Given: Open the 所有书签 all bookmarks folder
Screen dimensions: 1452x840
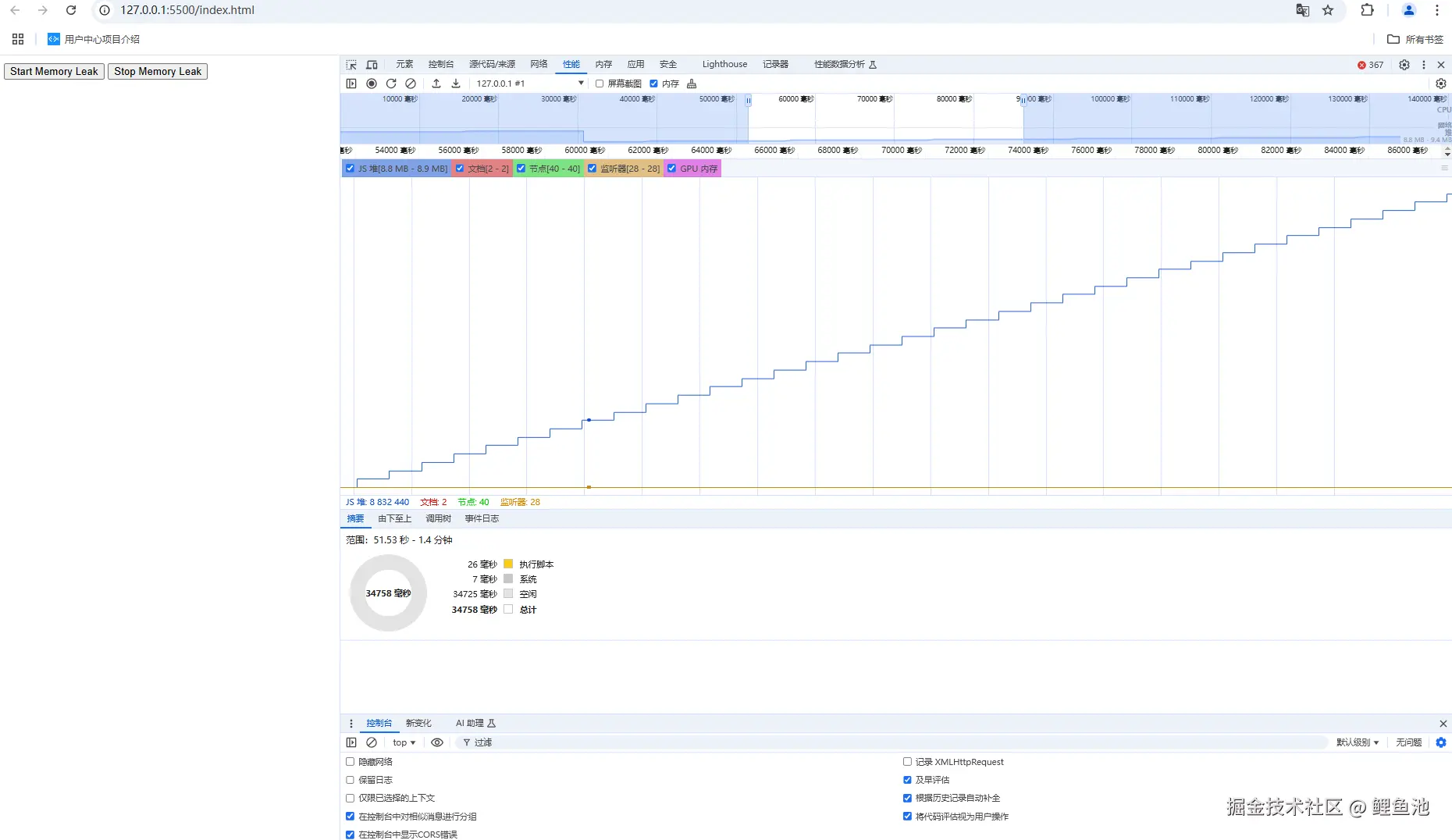Looking at the screenshot, I should 1415,39.
